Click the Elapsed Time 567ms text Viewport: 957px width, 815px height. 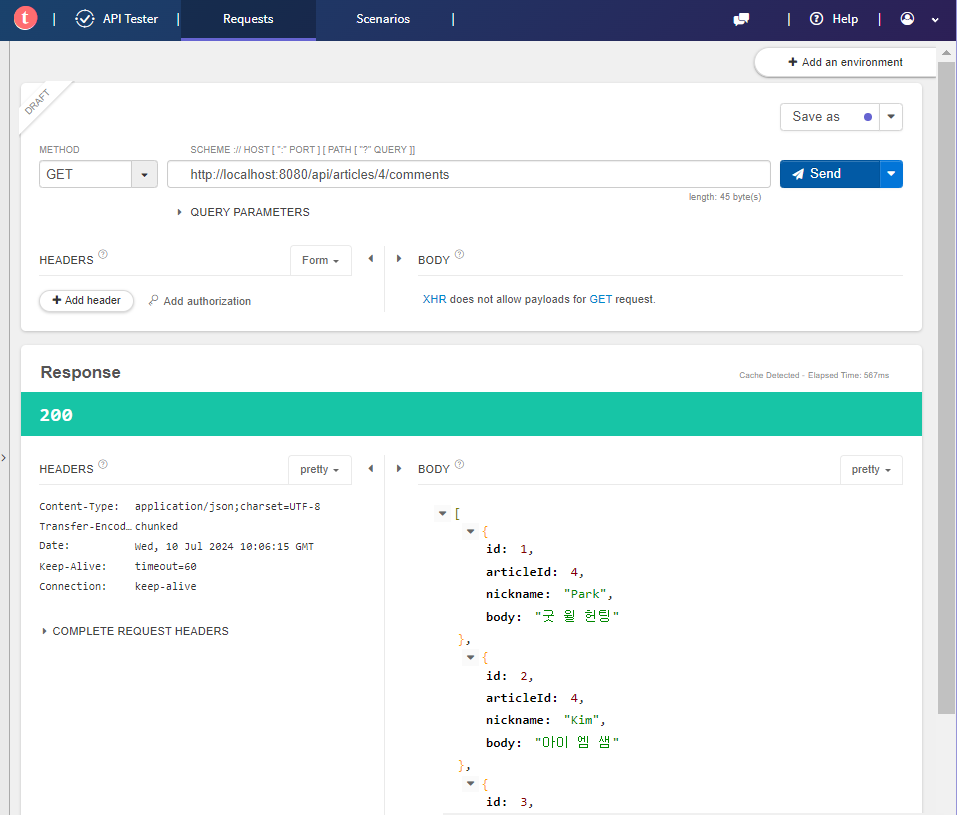[848, 375]
